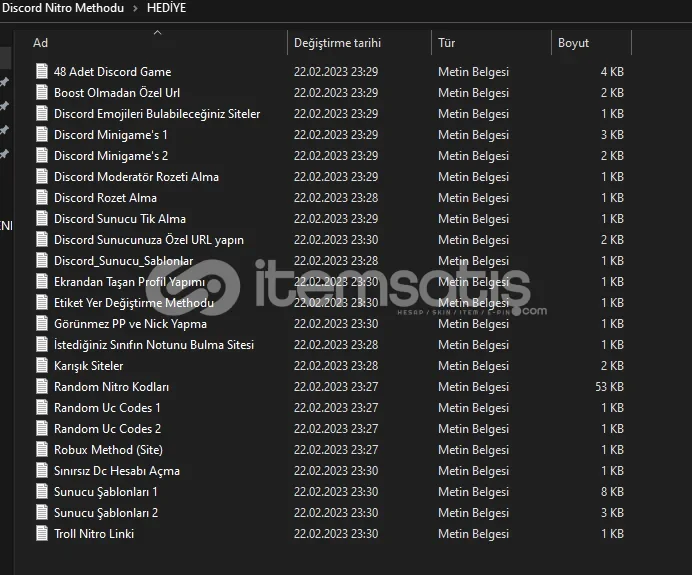Click the file icon of Görünmez PP ve Nick Yapma
The height and width of the screenshot is (575, 692).
pos(42,323)
